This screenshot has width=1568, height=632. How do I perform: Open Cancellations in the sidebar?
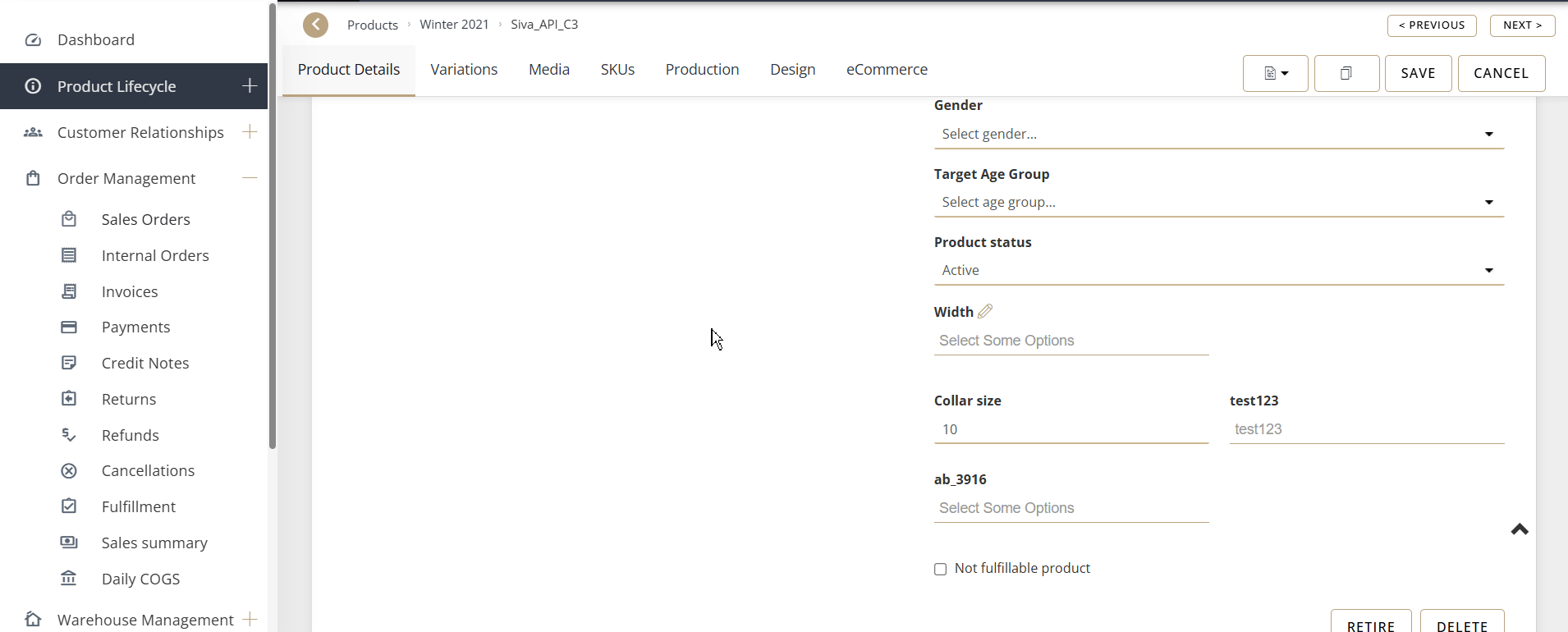tap(148, 470)
